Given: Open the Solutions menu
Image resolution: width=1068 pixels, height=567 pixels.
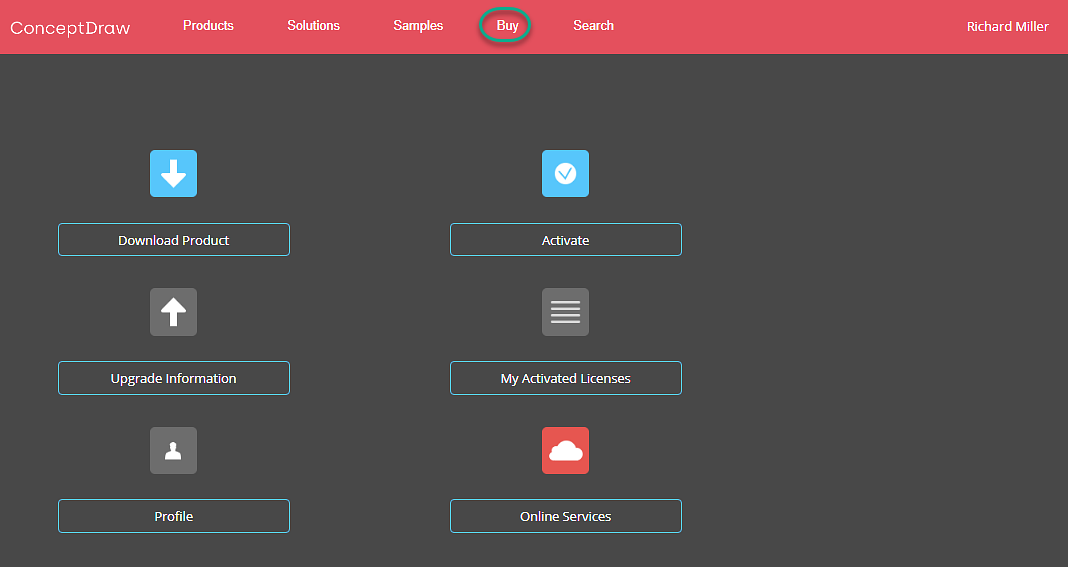Looking at the screenshot, I should pos(313,26).
